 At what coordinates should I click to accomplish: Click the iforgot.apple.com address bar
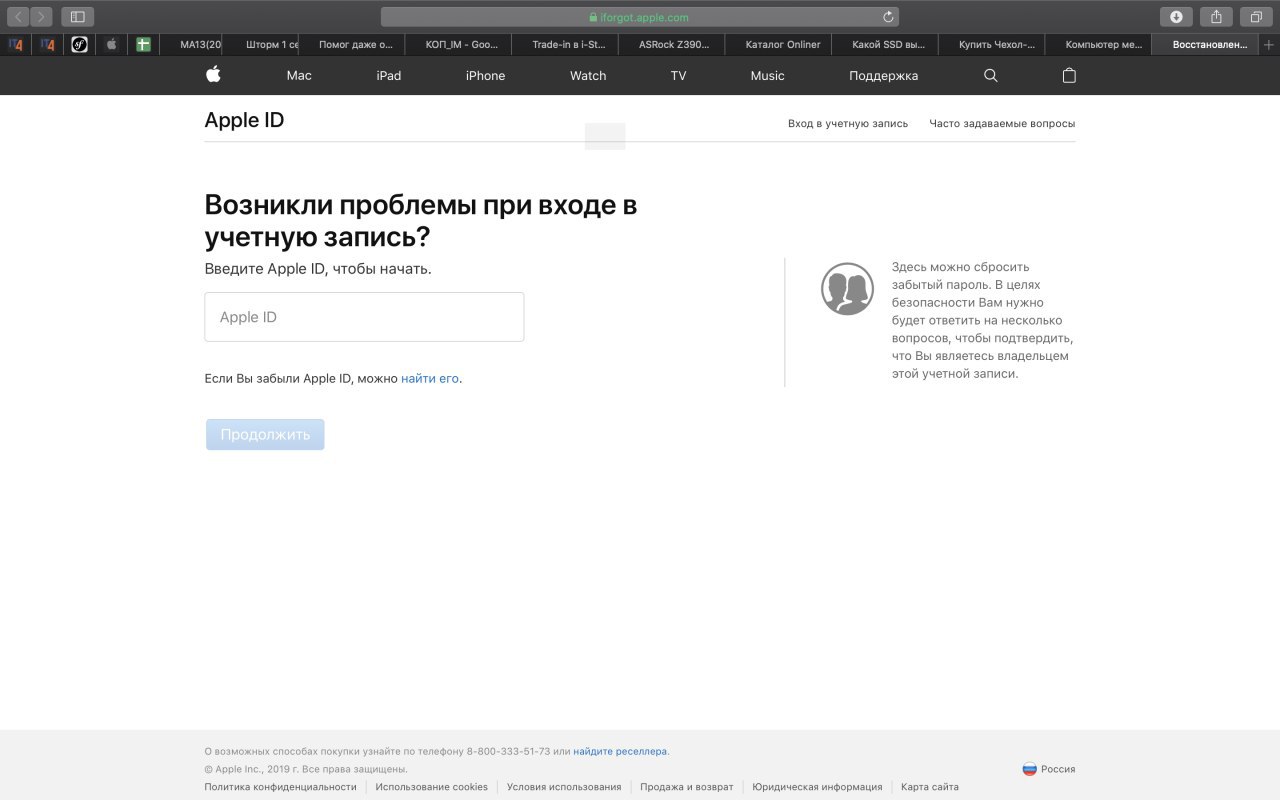[640, 17]
